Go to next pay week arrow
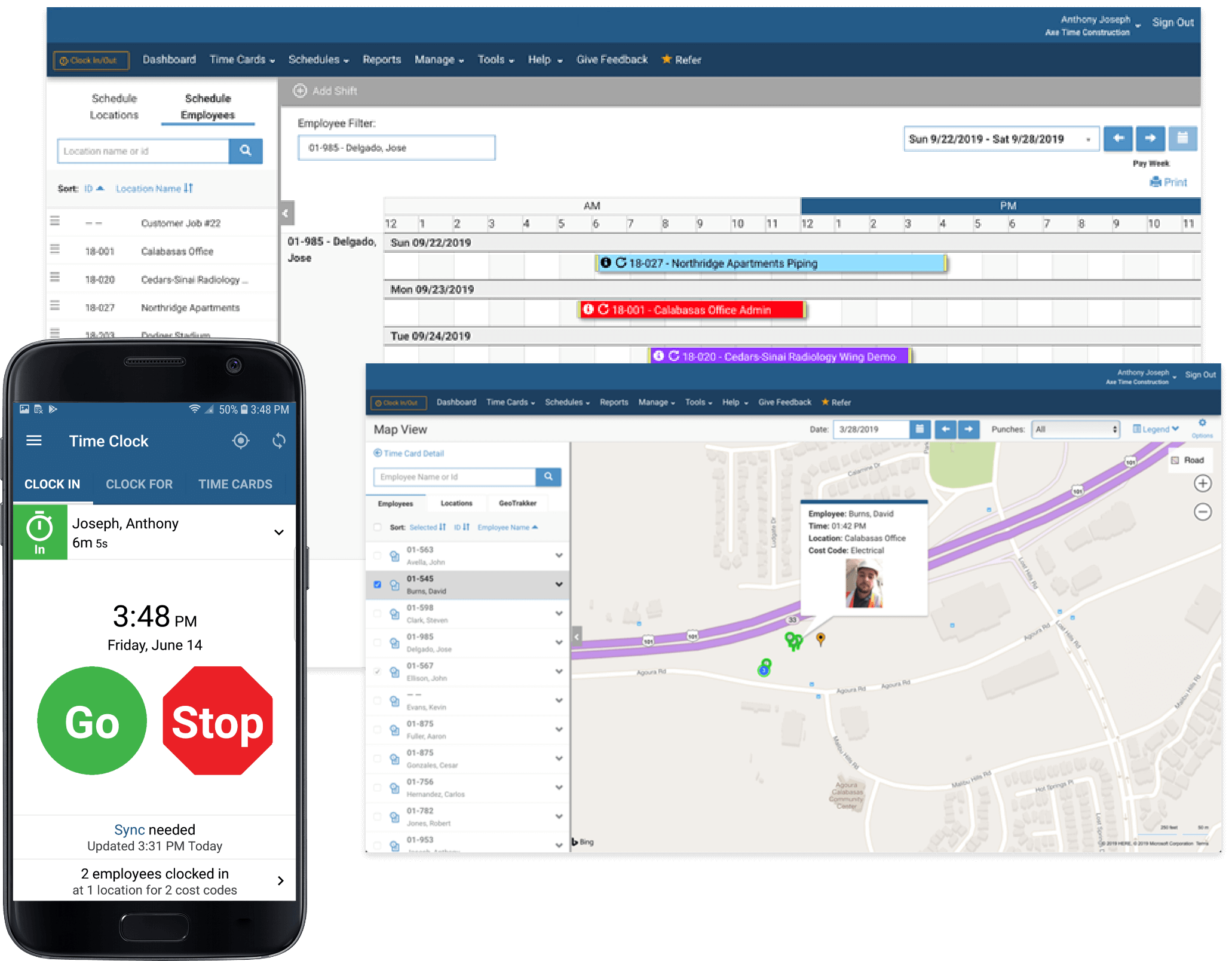The image size is (1232, 961). [x=1150, y=139]
